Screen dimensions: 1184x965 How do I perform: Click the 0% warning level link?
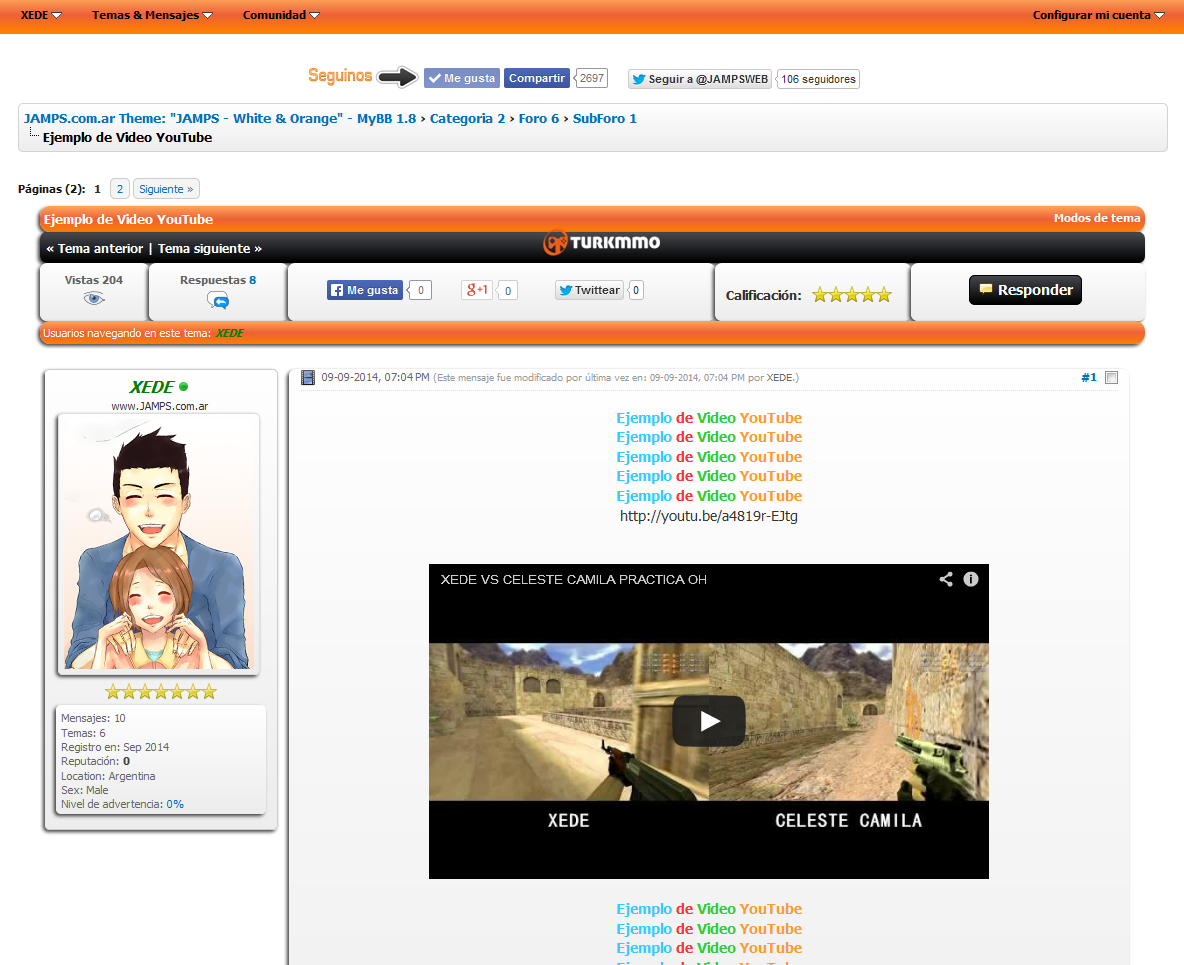click(x=175, y=804)
